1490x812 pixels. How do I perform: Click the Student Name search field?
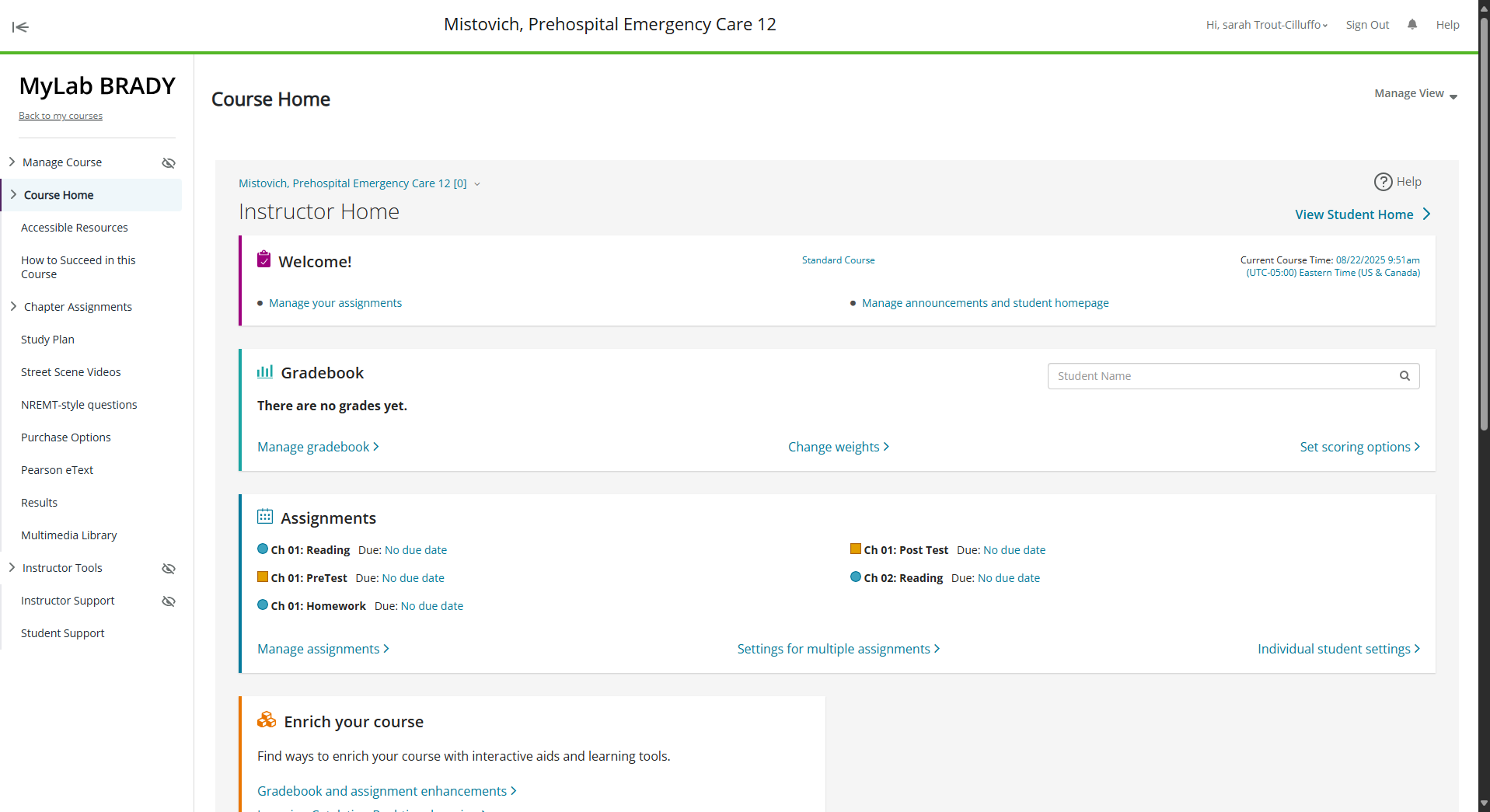(x=1220, y=376)
